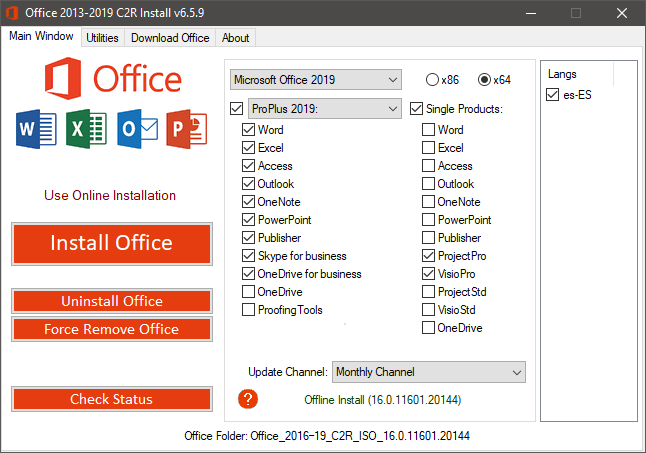Uncheck Word in ProPlus list

[248, 130]
